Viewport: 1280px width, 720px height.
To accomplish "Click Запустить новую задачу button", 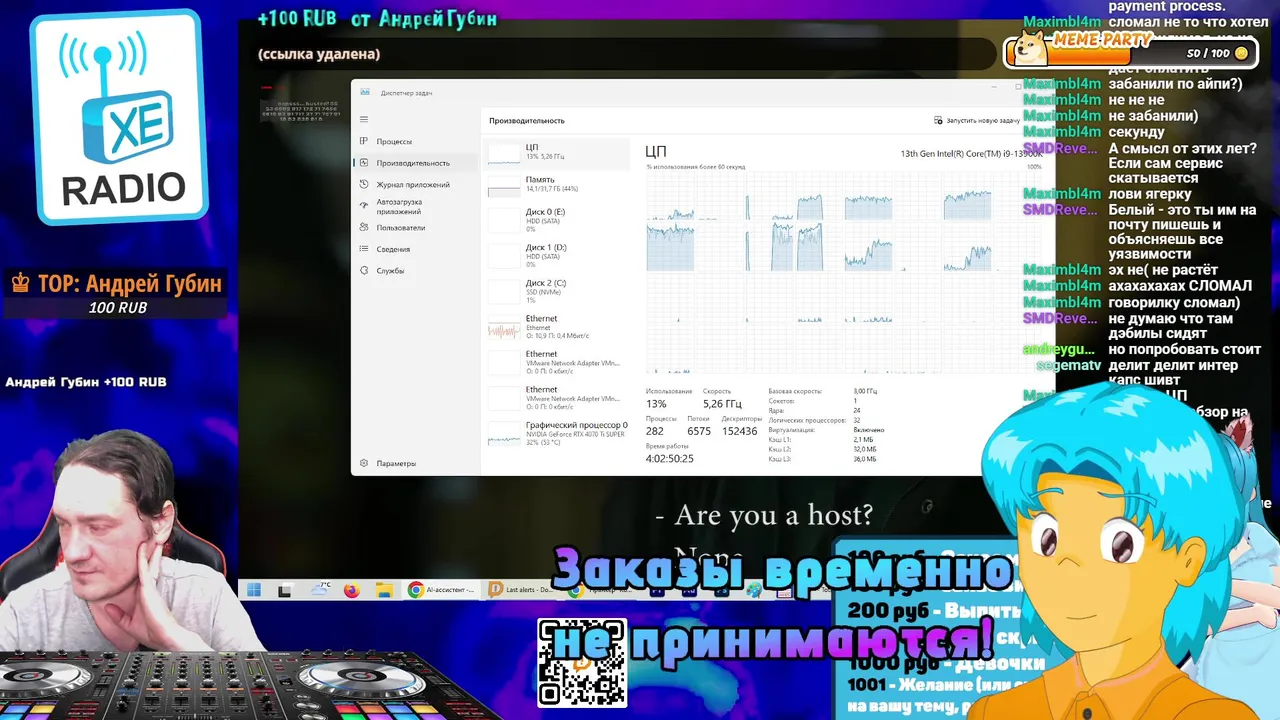I will point(977,120).
